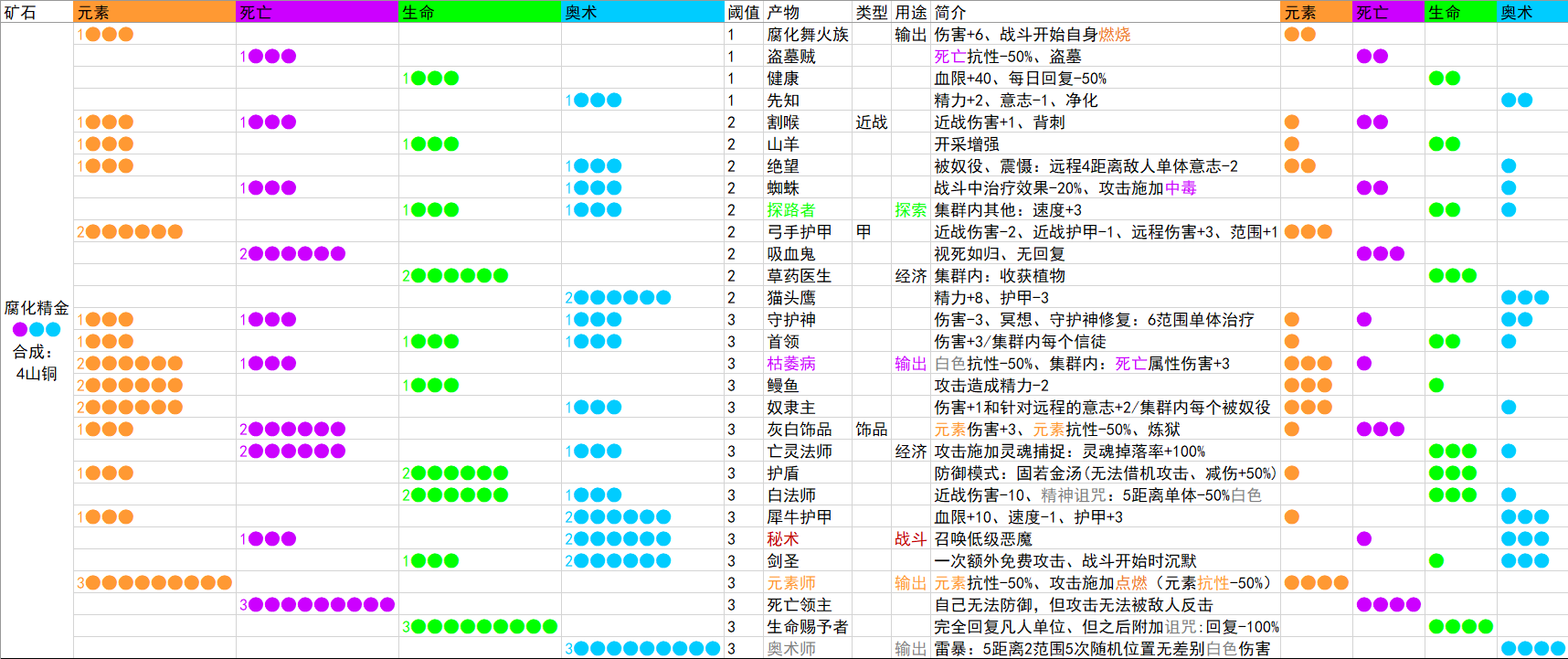The image size is (1568, 659).
Task: Click the 山羊 product cell
Action: [x=808, y=143]
